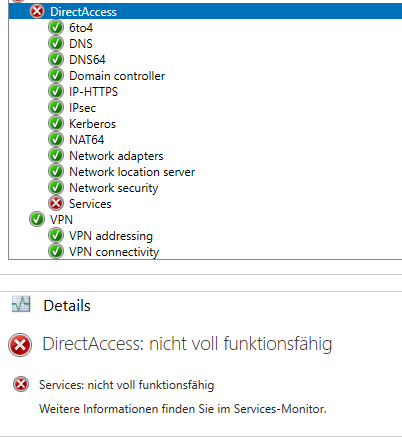The width and height of the screenshot is (402, 437).
Task: Select the Domain controller entry
Action: click(117, 76)
